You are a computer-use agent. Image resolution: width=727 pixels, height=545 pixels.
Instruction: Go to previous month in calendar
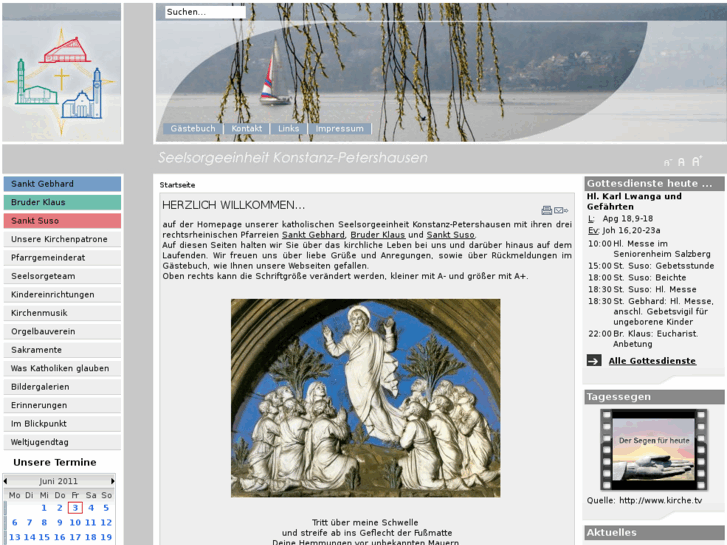5,481
